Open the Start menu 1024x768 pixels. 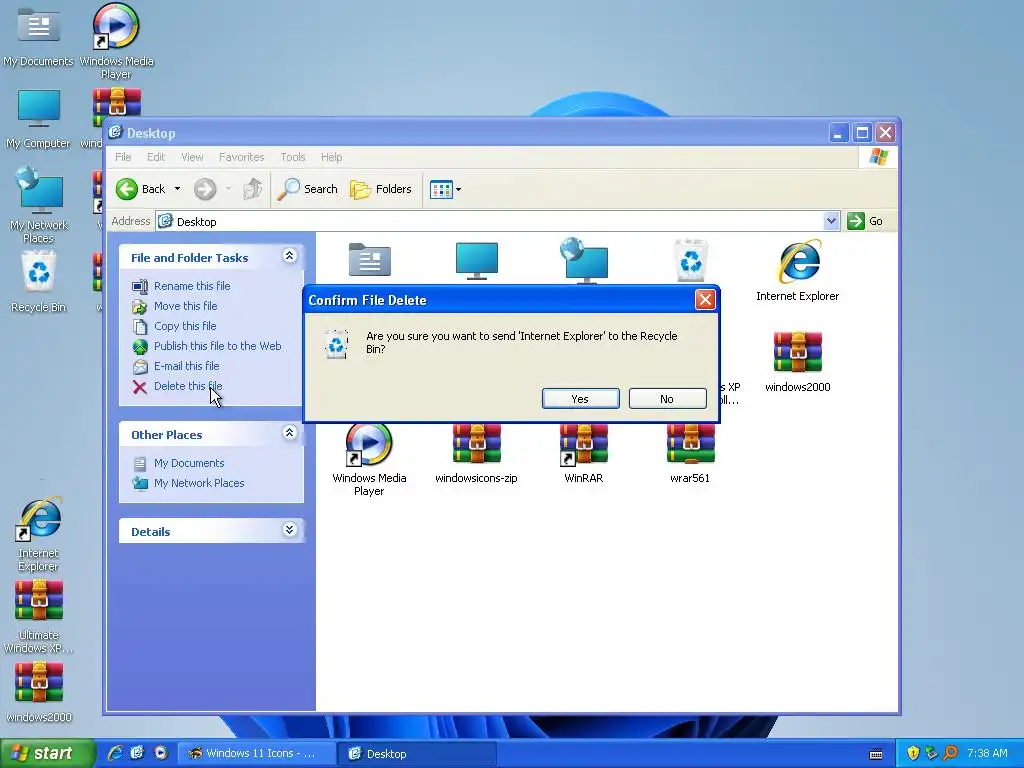click(46, 753)
